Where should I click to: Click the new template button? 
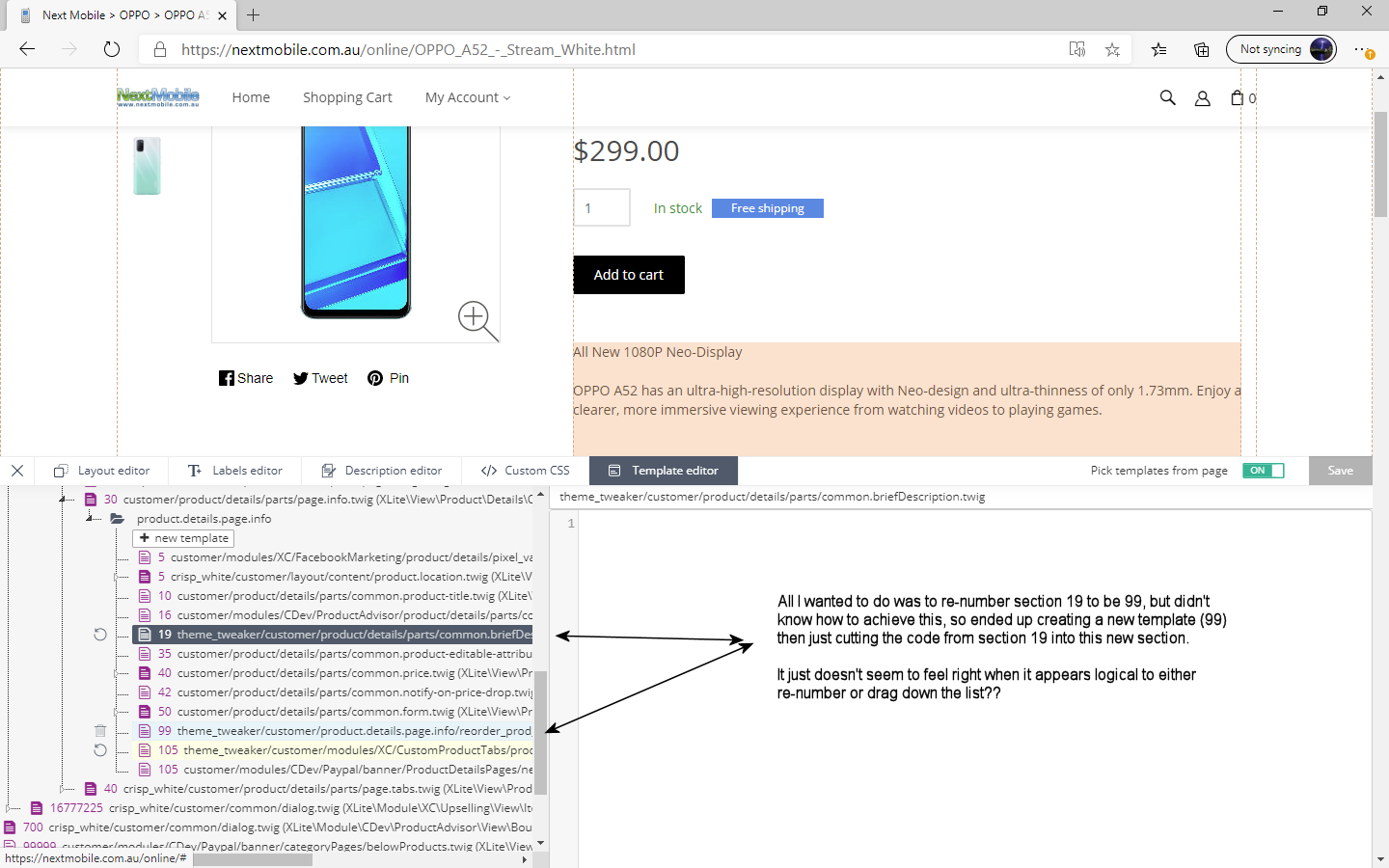(x=183, y=538)
